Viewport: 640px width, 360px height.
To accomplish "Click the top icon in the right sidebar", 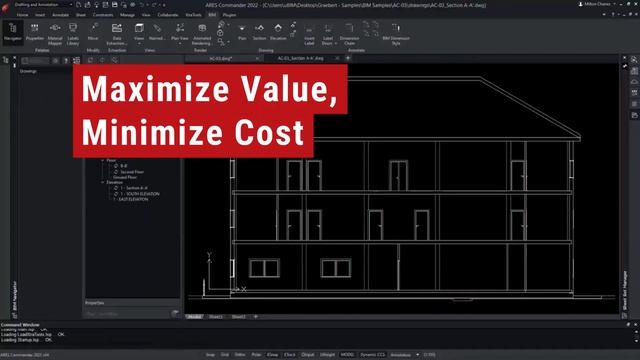I will point(634,60).
